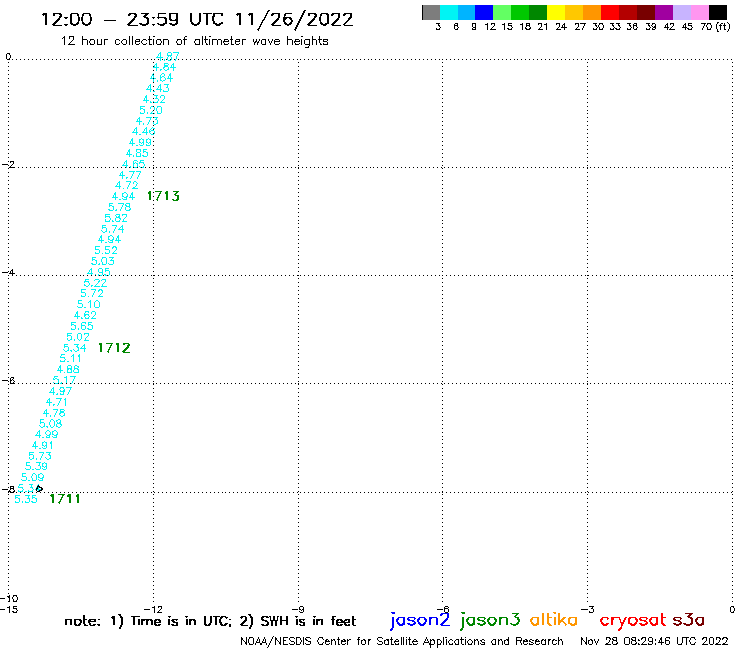740x650 pixels.
Task: Click the wave height value 5.35
Action: click(26, 499)
